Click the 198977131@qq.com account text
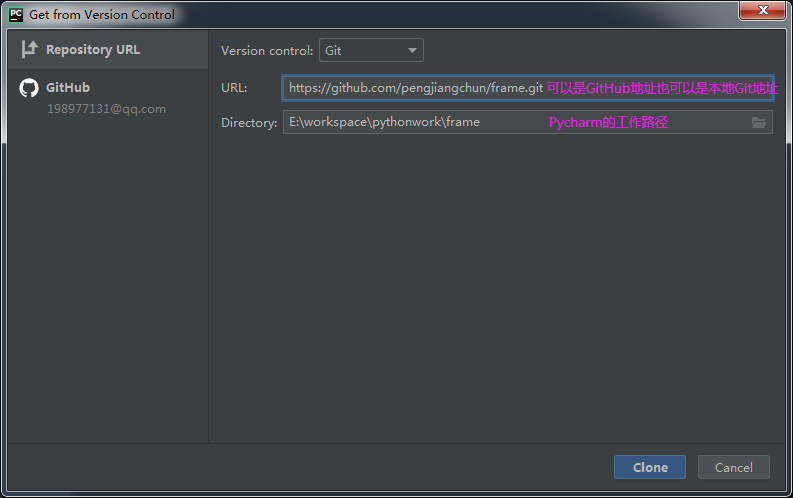 tap(106, 109)
